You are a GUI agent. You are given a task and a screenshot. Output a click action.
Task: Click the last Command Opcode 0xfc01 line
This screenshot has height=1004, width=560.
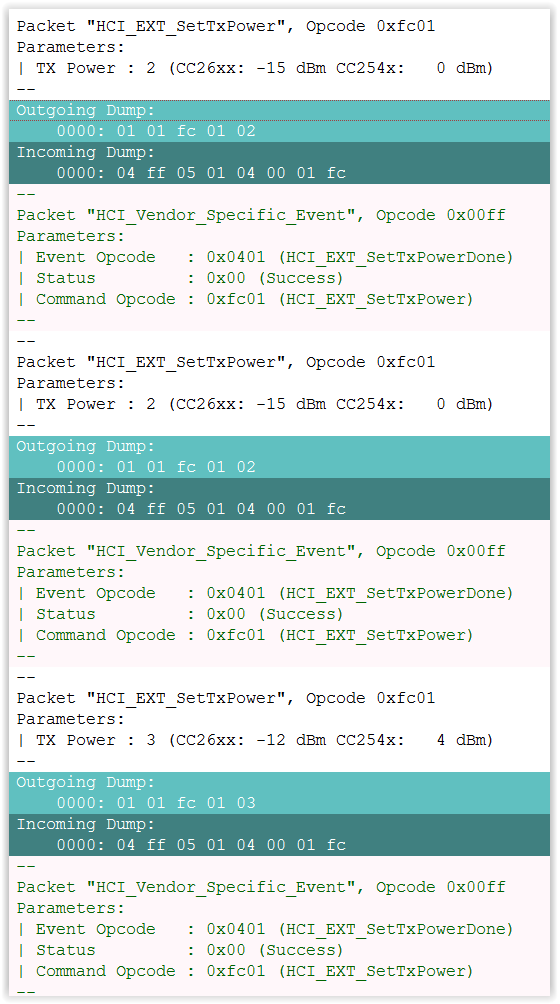coord(245,972)
